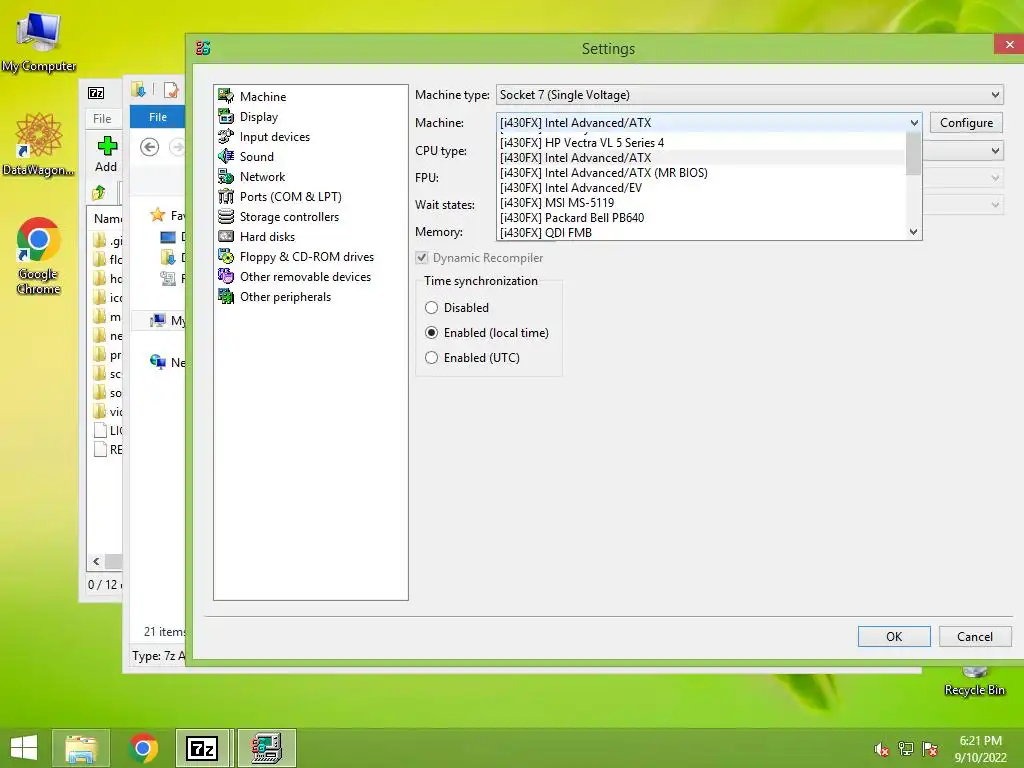This screenshot has width=1024, height=768.
Task: Open the FPU dropdown arrow
Action: coord(995,178)
